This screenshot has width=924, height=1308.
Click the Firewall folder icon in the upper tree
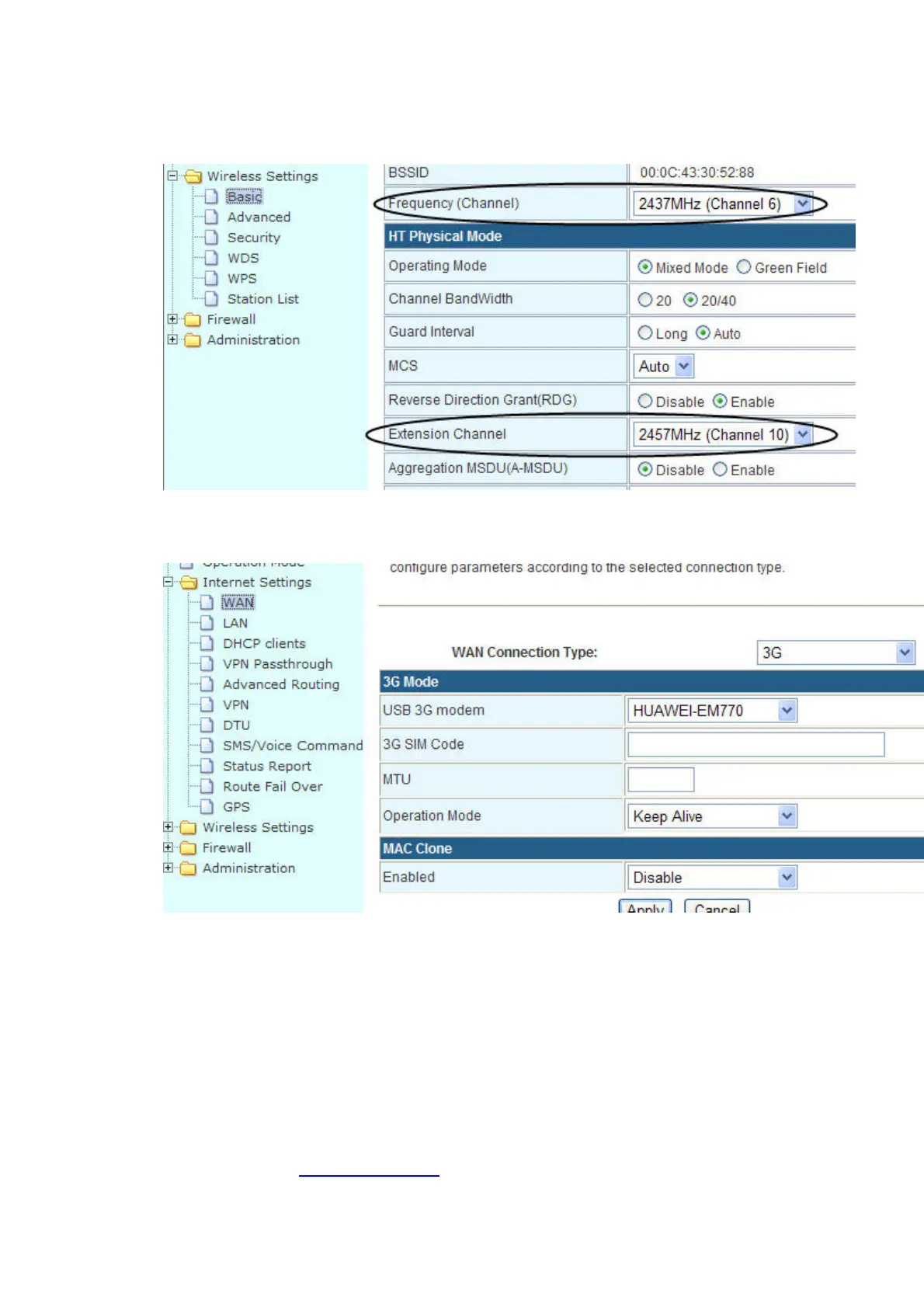193,320
